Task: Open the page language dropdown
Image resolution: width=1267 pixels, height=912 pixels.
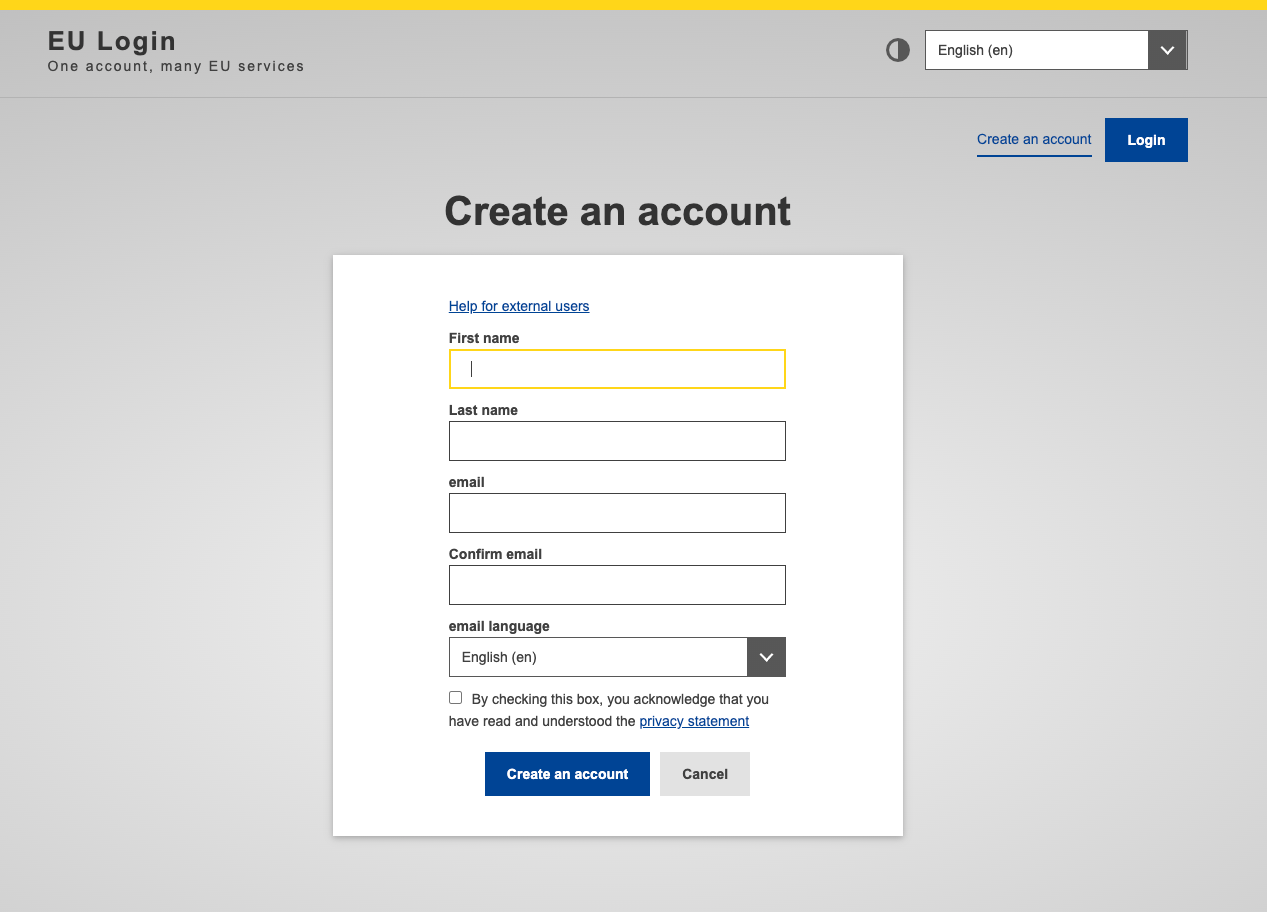Action: coord(1056,50)
